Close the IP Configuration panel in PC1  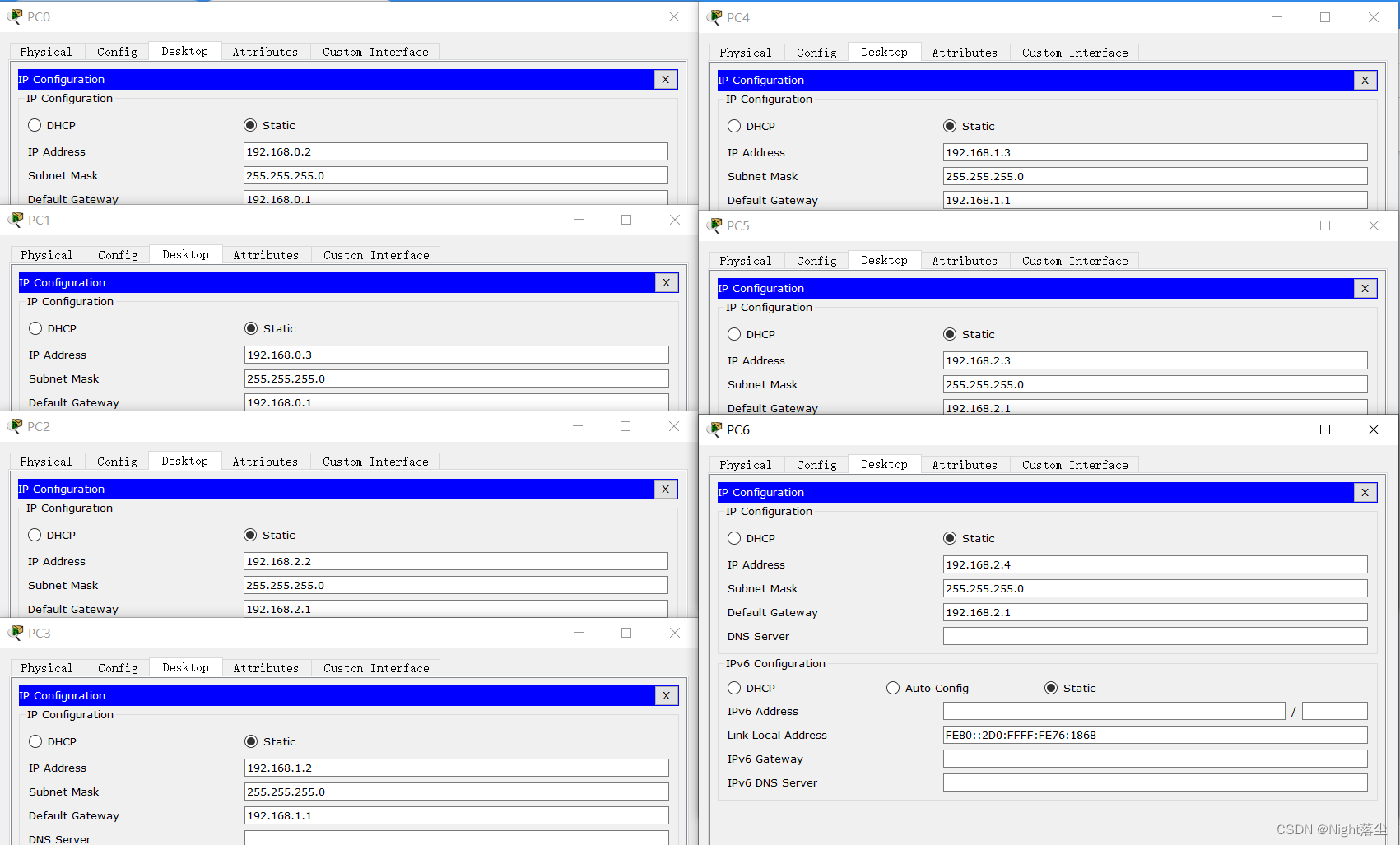[667, 282]
